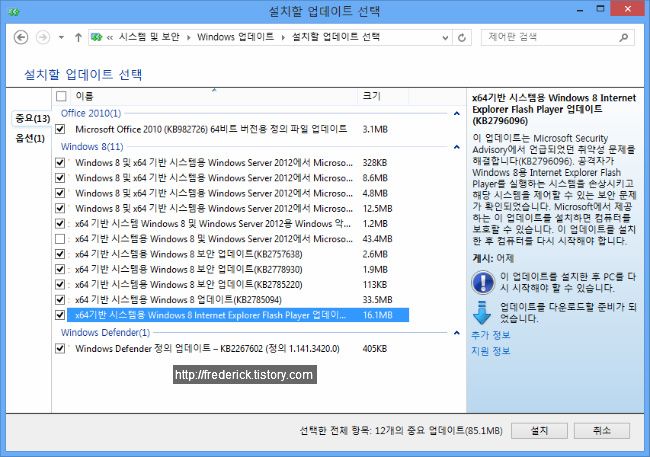Click the Windows 8(11) group header
This screenshot has width=650, height=457.
(92, 146)
